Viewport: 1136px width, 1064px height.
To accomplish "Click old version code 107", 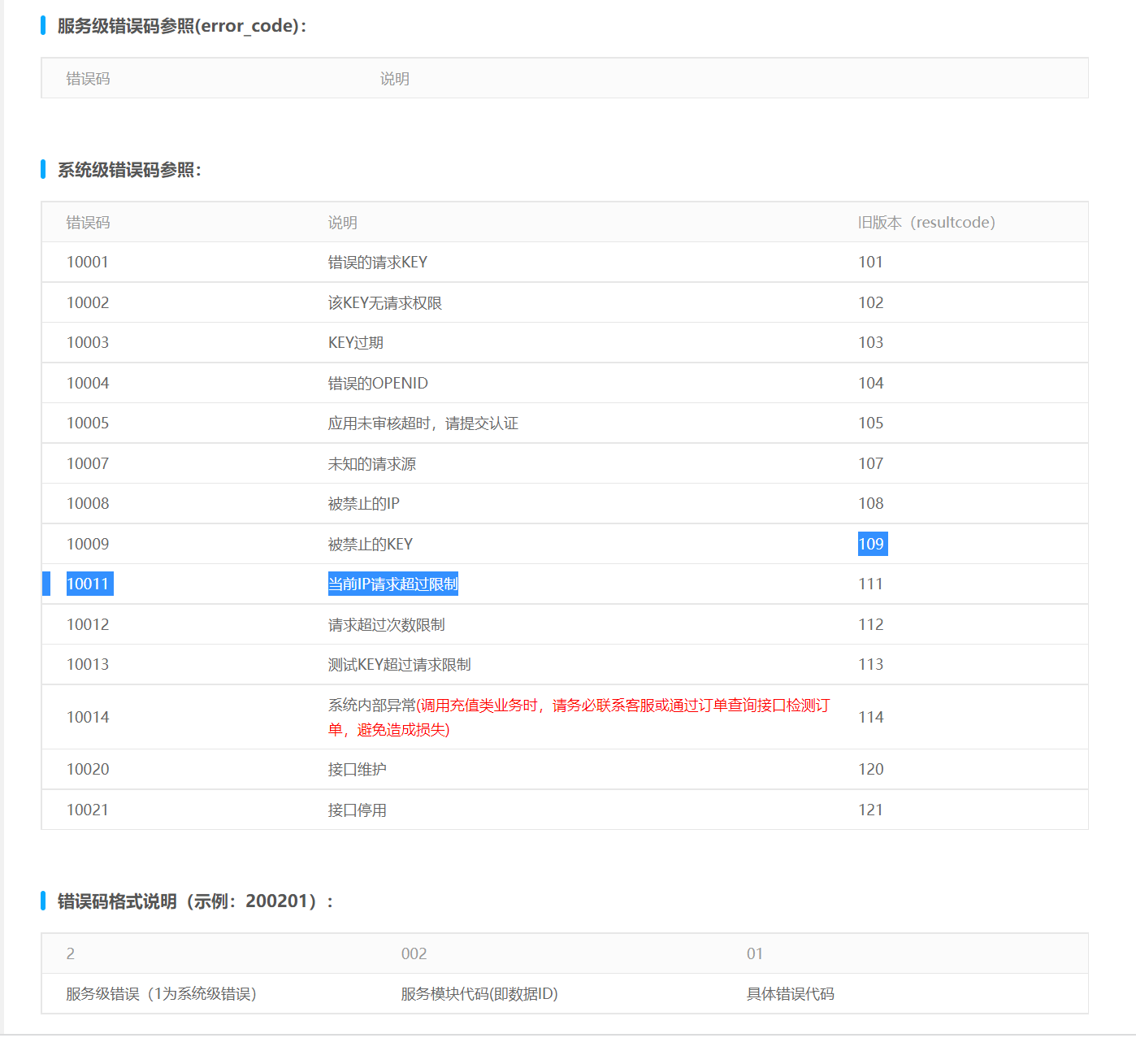I will (x=870, y=463).
